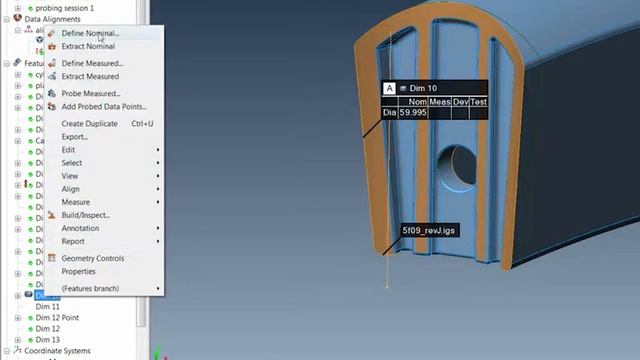This screenshot has width=640, height=360.
Task: Click the tree panel vertical scrollbar
Action: click(141, 163)
